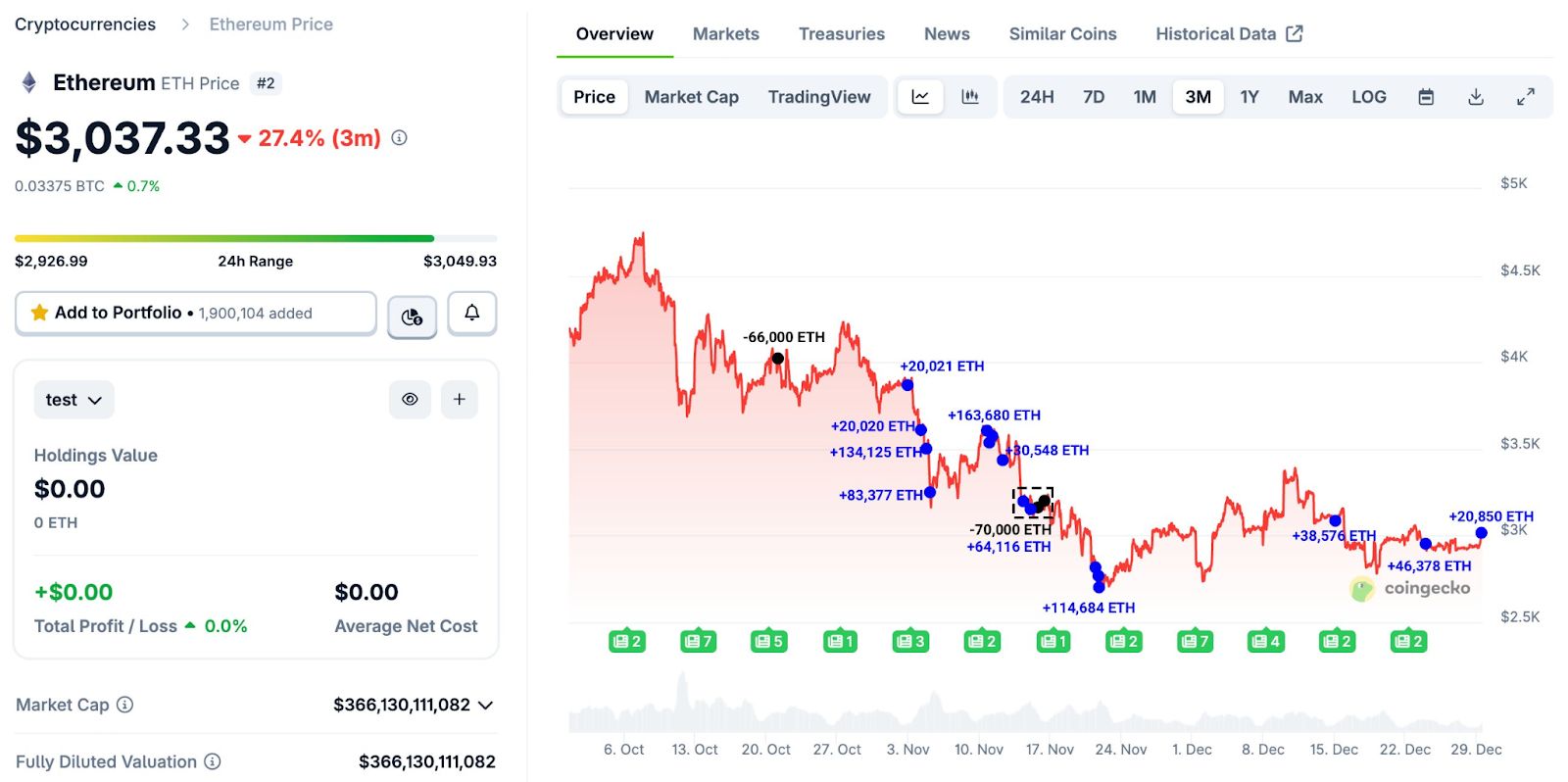The width and height of the screenshot is (1568, 782).
Task: Expand the test portfolio dropdown
Action: pyautogui.click(x=73, y=399)
